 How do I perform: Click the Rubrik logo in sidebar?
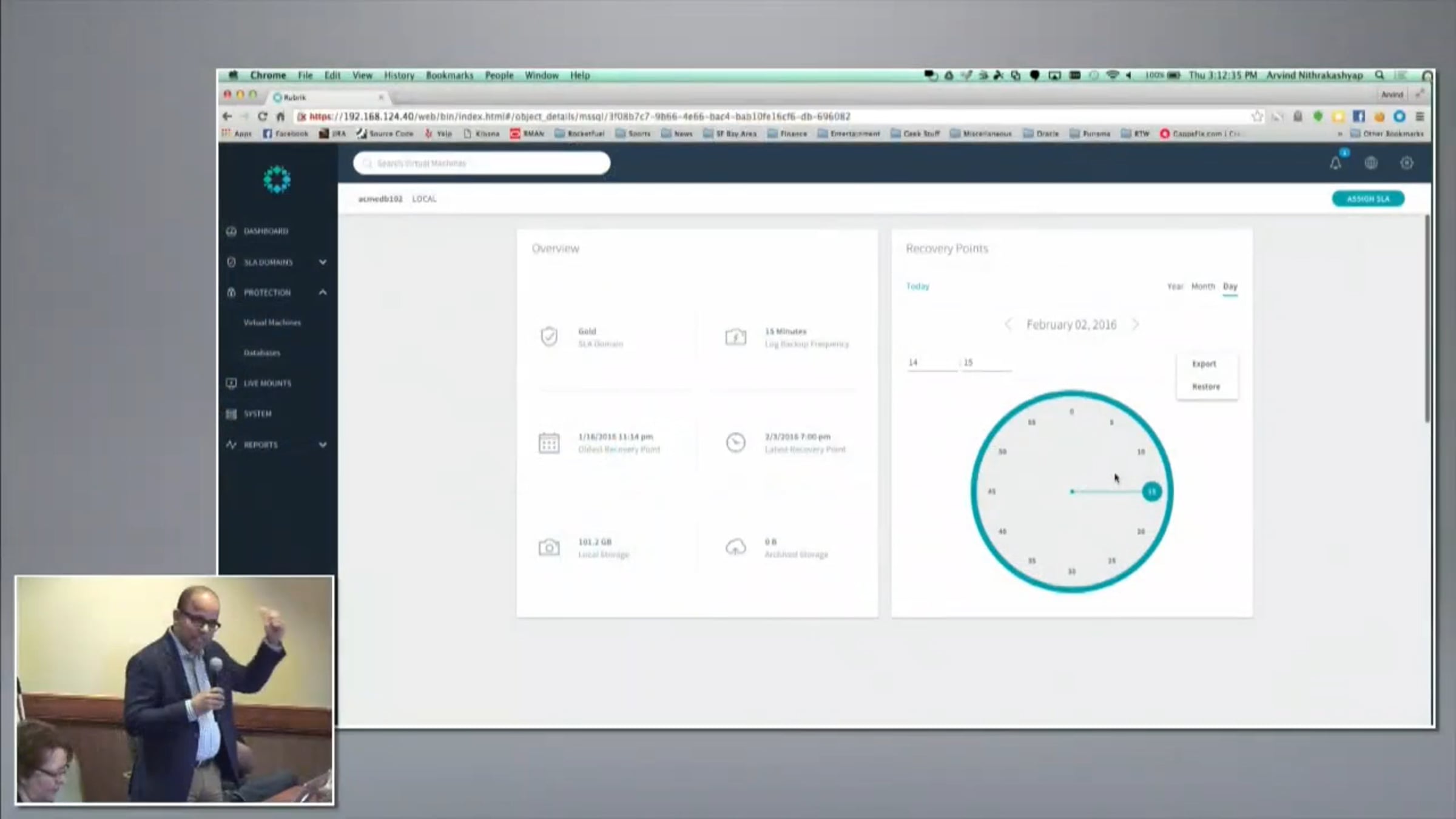tap(277, 180)
